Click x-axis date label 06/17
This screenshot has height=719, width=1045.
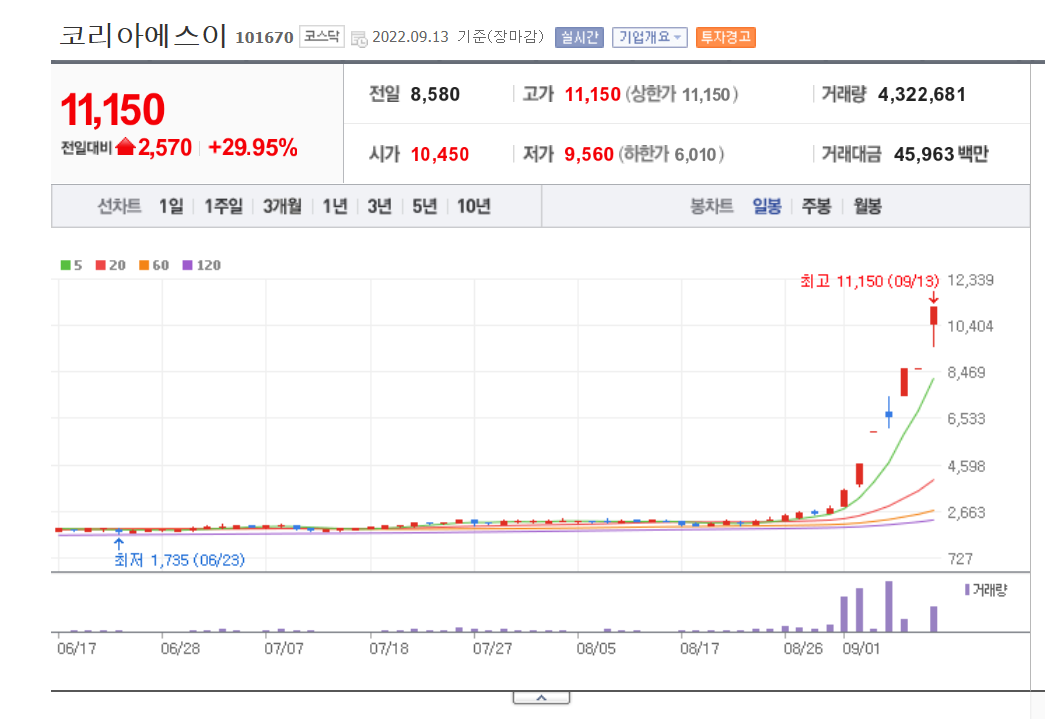77,648
